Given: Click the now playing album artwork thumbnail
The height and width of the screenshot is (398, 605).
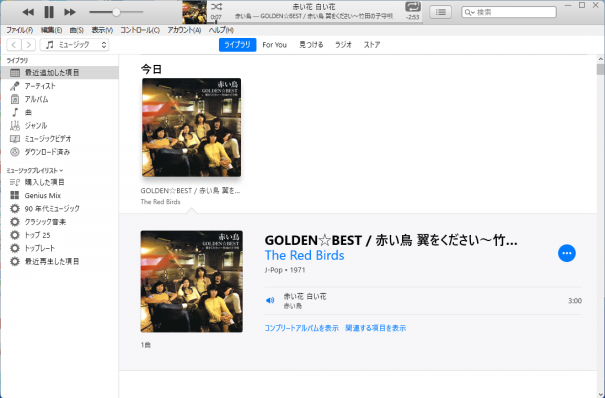Looking at the screenshot, I should tap(194, 12).
